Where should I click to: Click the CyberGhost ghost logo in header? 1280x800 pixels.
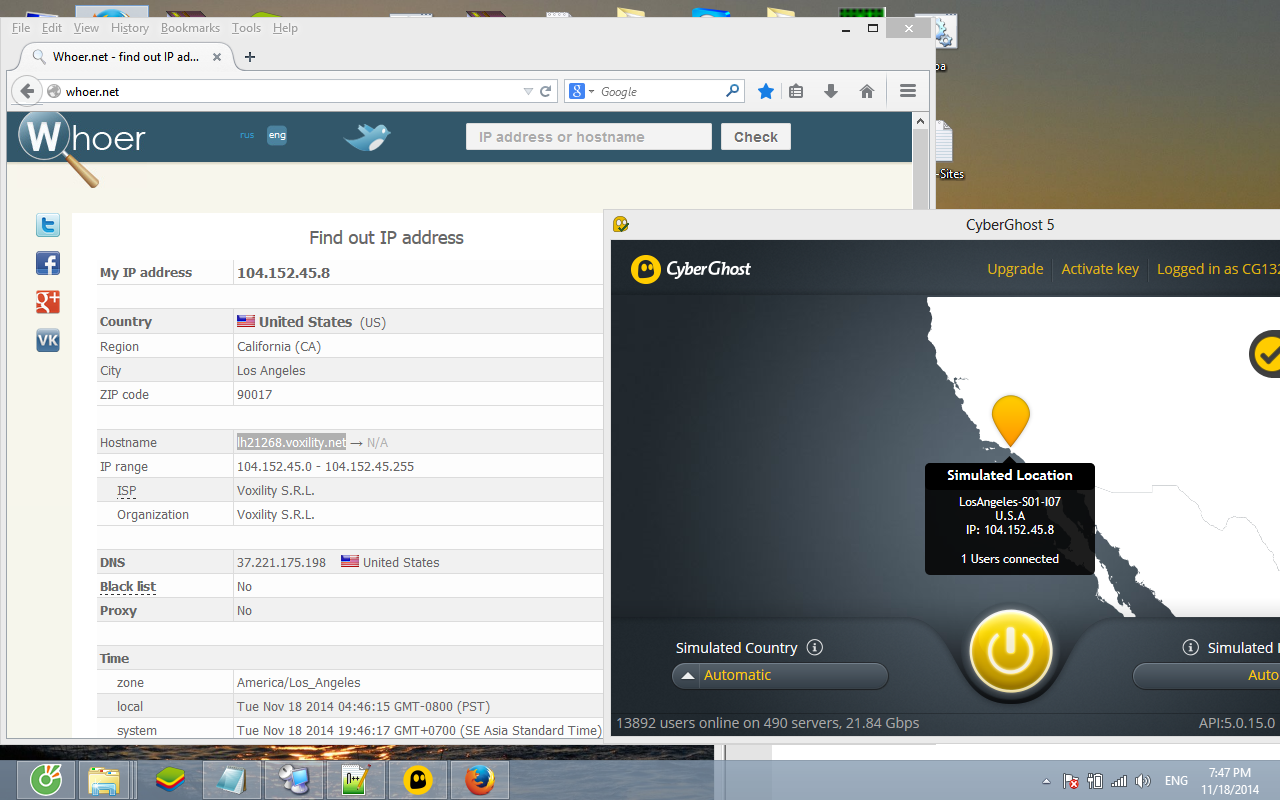point(646,269)
